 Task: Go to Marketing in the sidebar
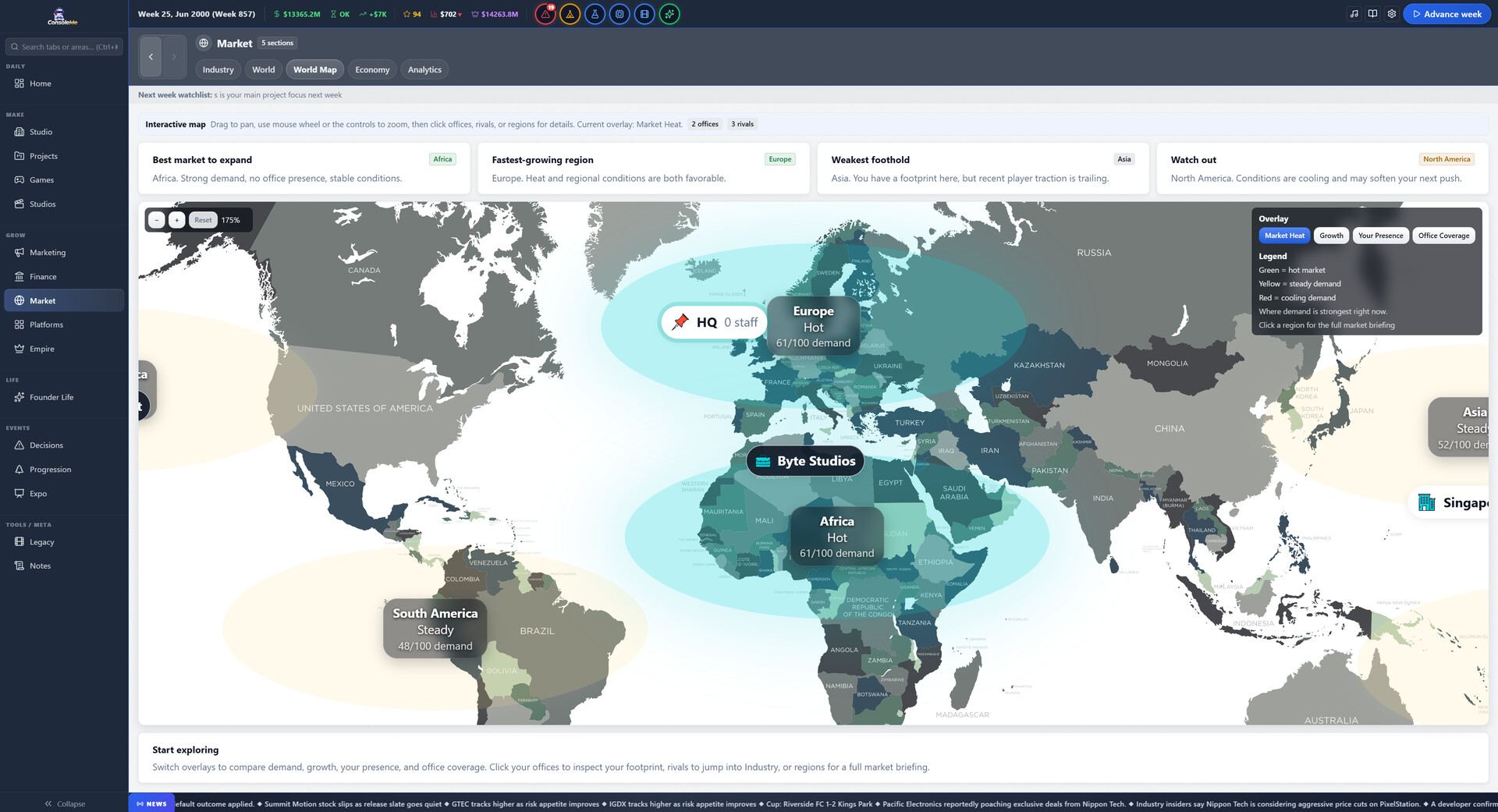pos(64,253)
